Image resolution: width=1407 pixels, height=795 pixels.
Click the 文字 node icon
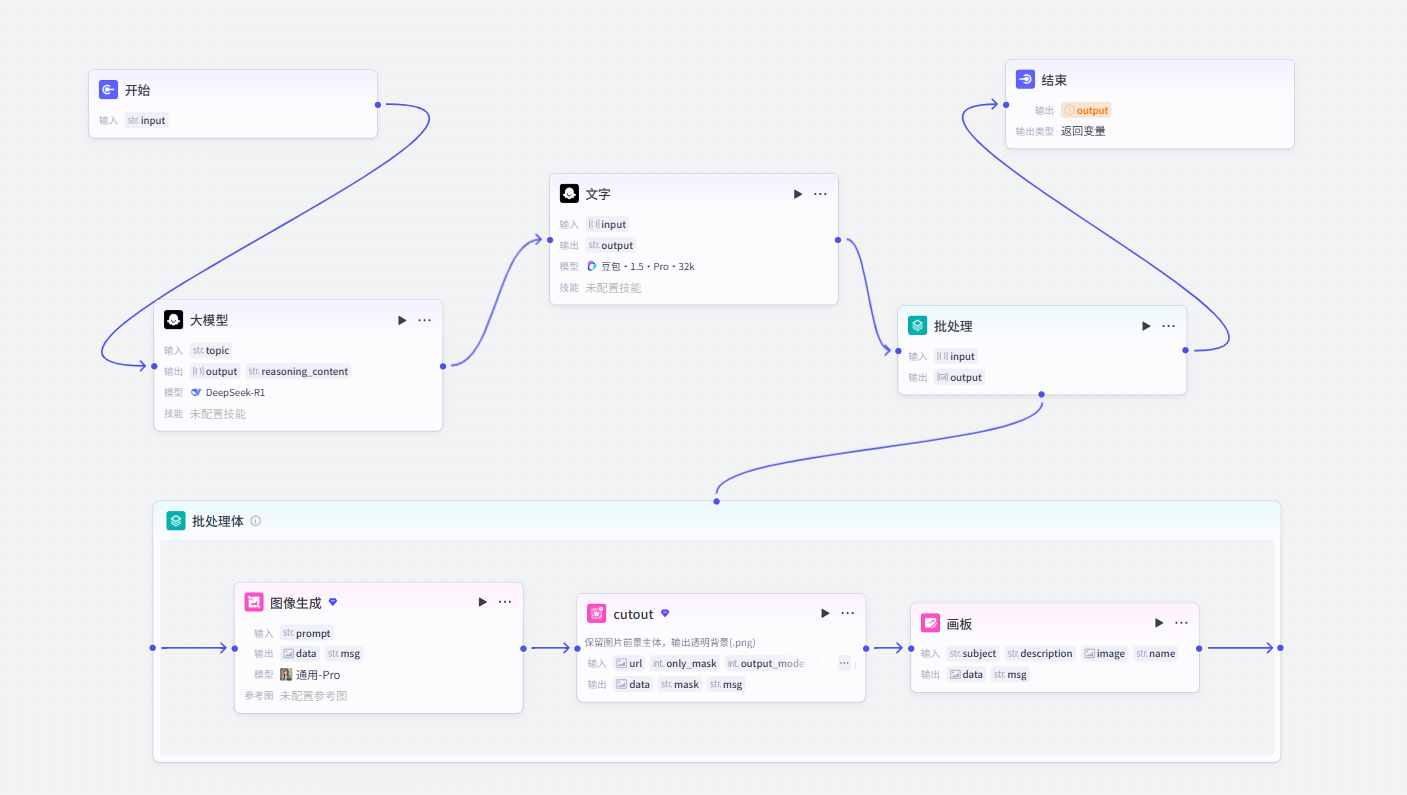(x=569, y=194)
